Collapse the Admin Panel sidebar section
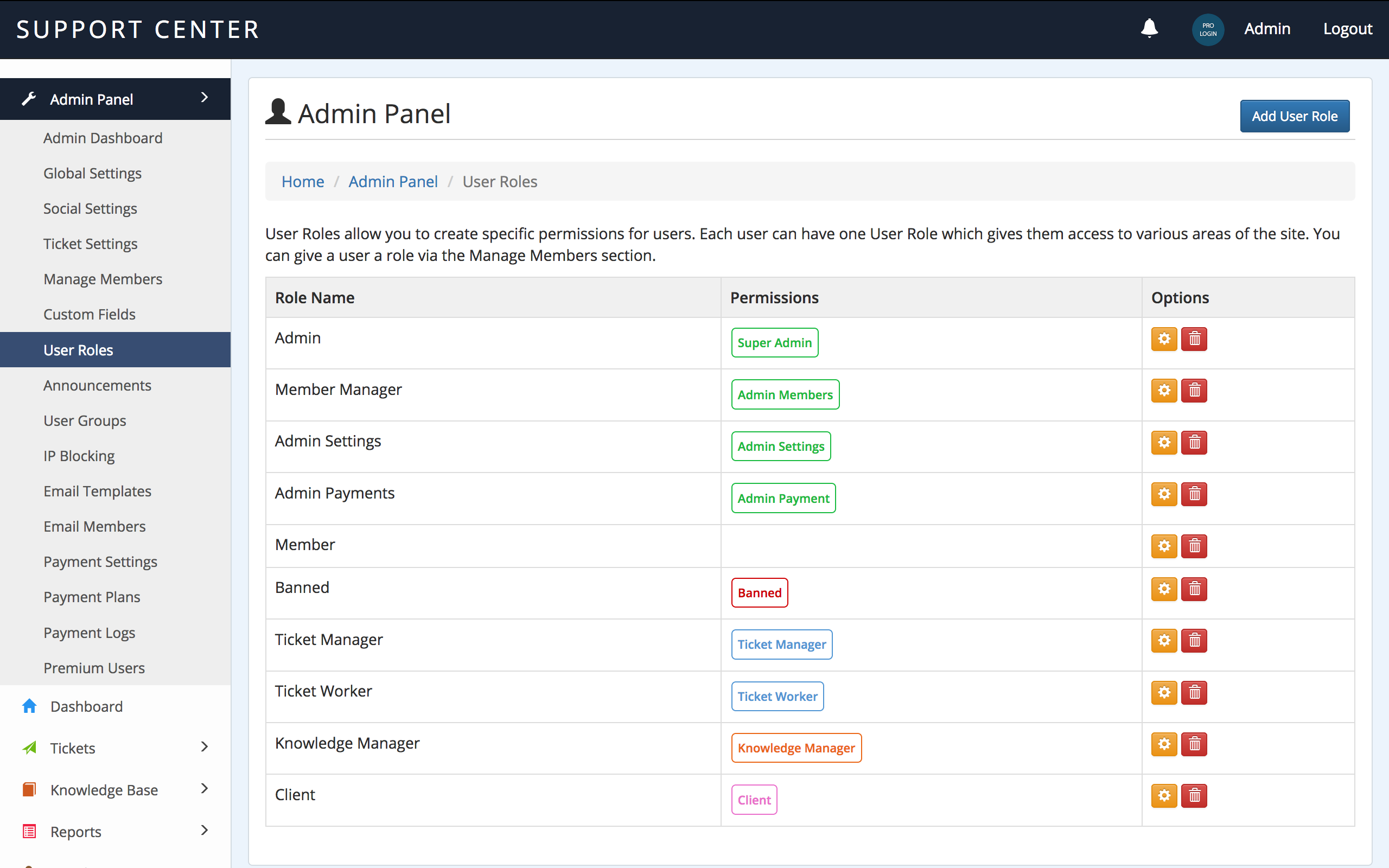The height and width of the screenshot is (868, 1389). 205,98
